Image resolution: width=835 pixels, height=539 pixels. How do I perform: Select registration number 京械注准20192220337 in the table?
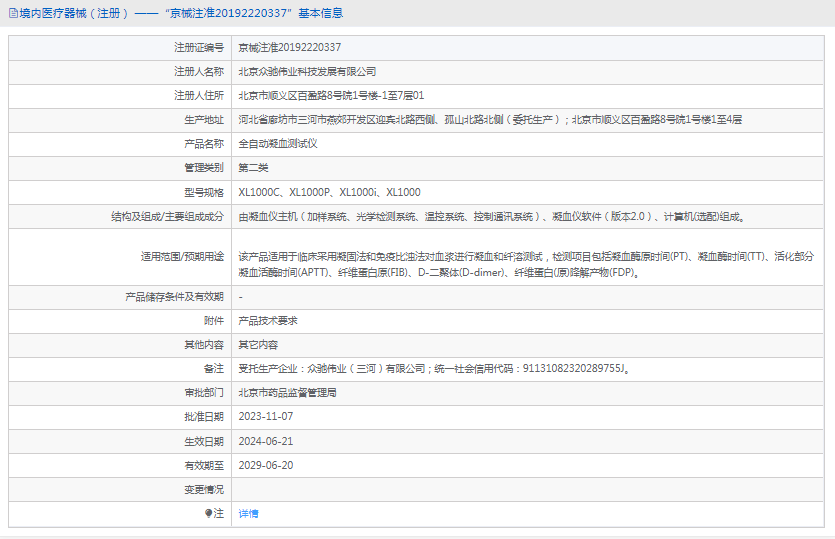click(x=290, y=47)
